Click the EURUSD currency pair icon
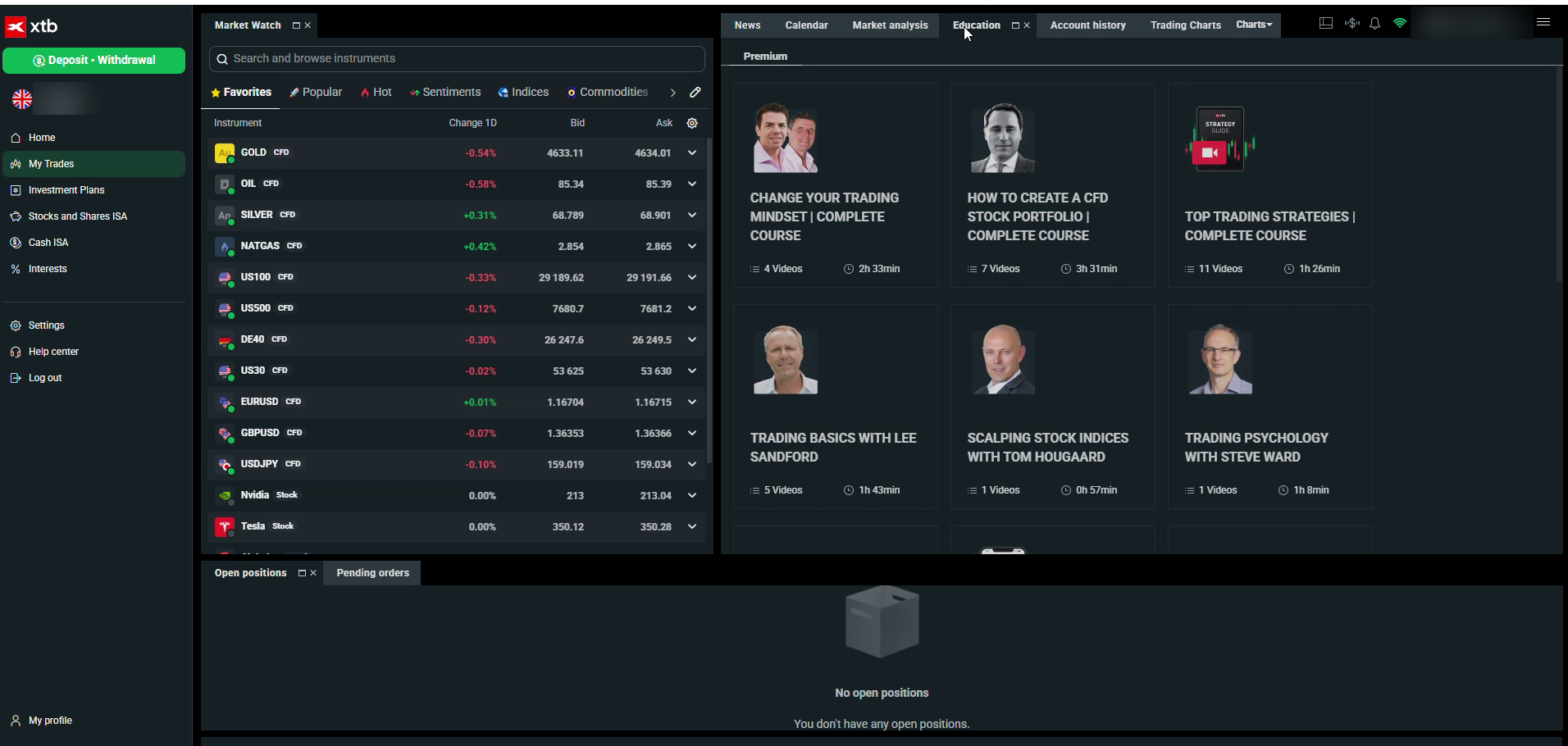The width and height of the screenshot is (1568, 746). [x=224, y=403]
